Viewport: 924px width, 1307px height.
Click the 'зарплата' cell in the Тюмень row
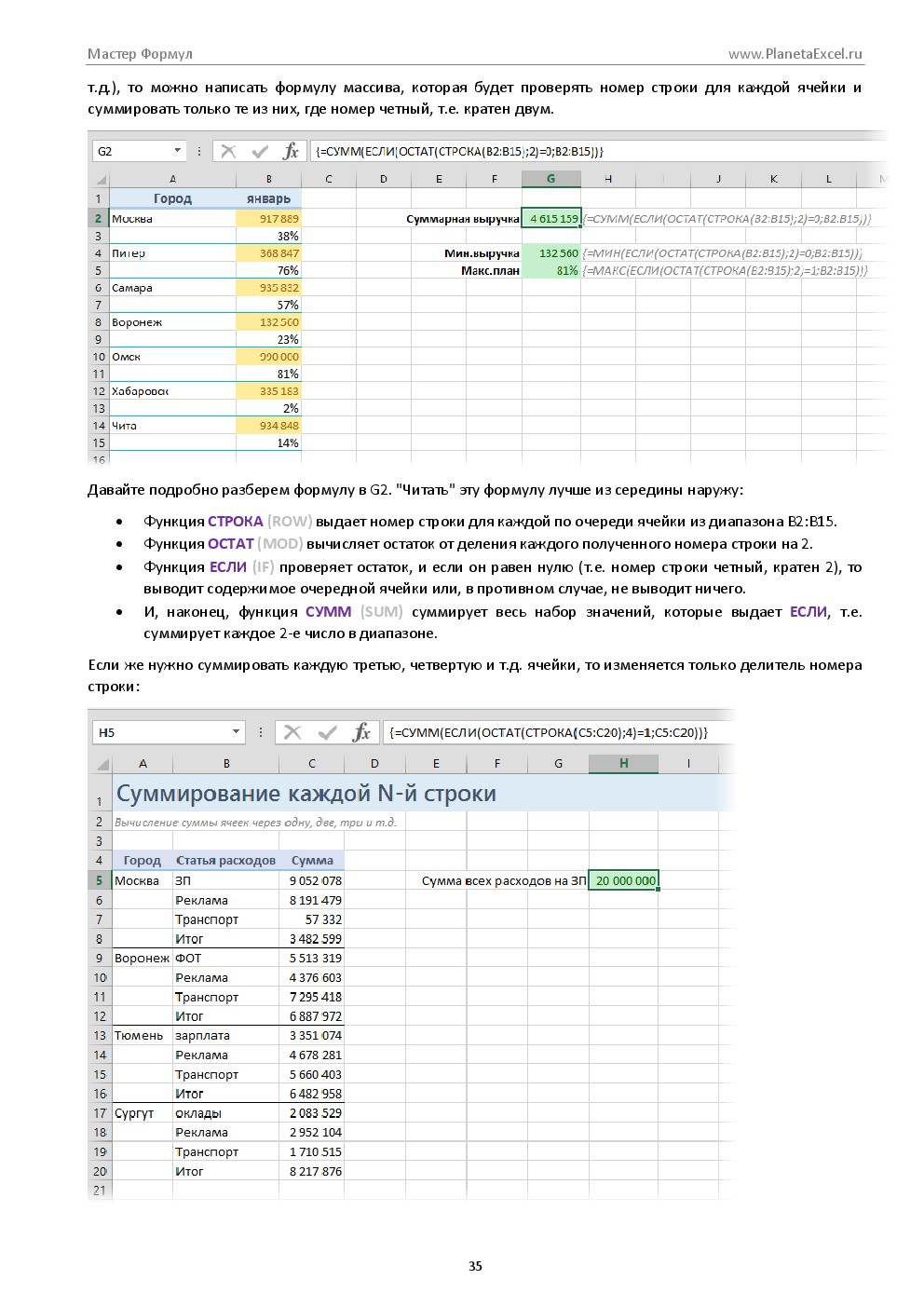click(x=225, y=1035)
